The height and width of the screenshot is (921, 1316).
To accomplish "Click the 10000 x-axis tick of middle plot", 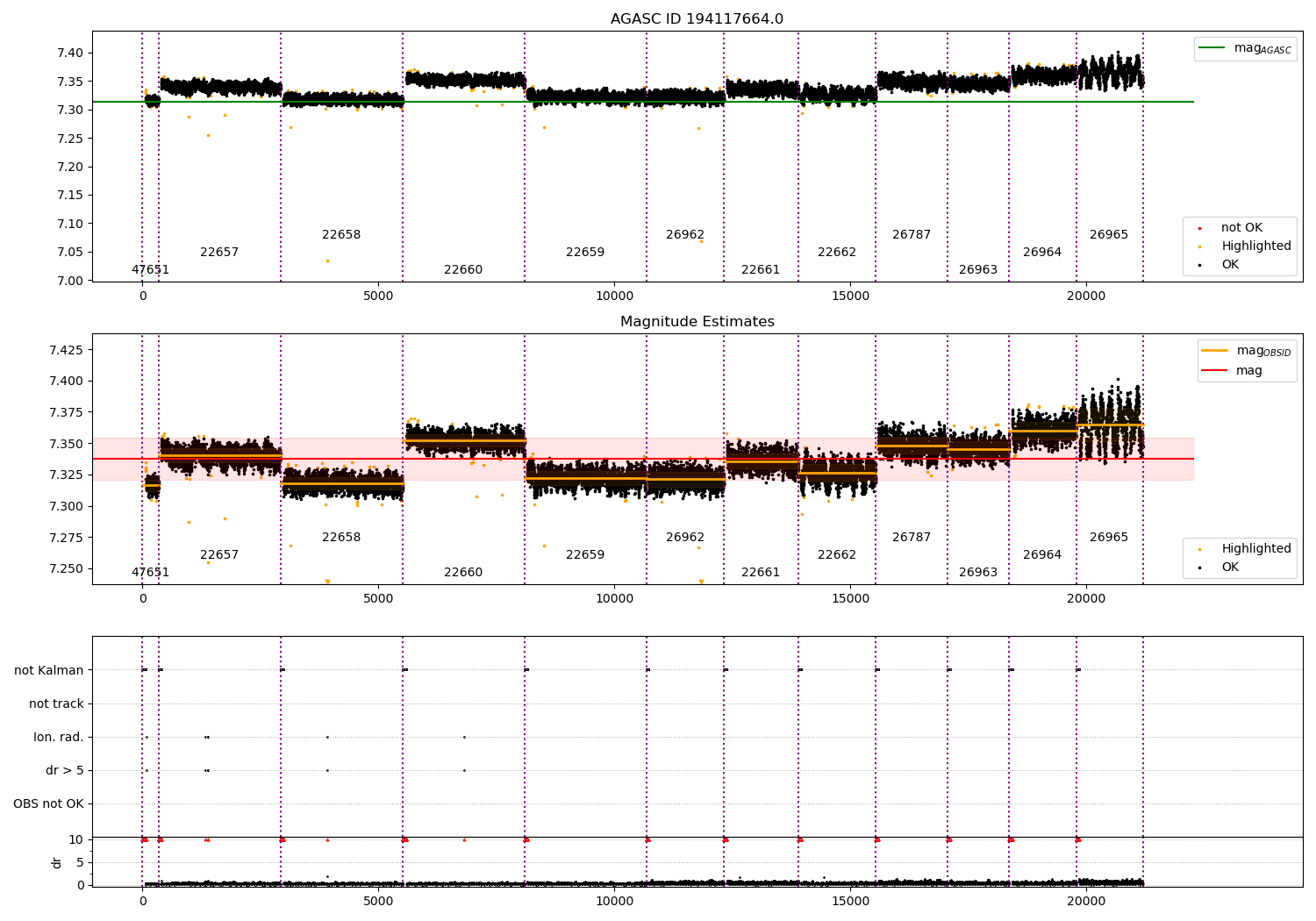I will [x=614, y=599].
